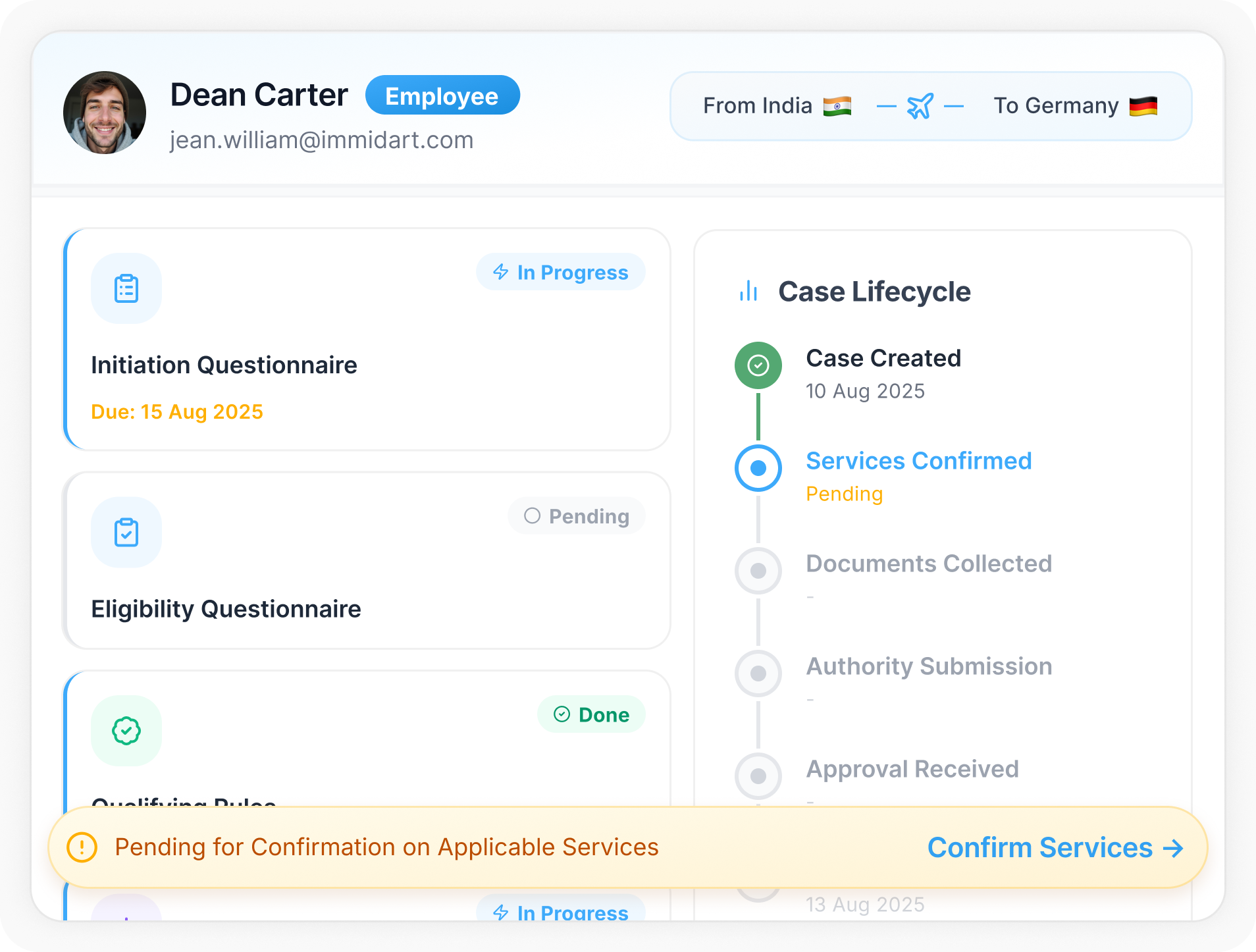Open the Initiation Questionnaire card title
Viewport: 1256px width, 952px height.
pyautogui.click(x=224, y=365)
